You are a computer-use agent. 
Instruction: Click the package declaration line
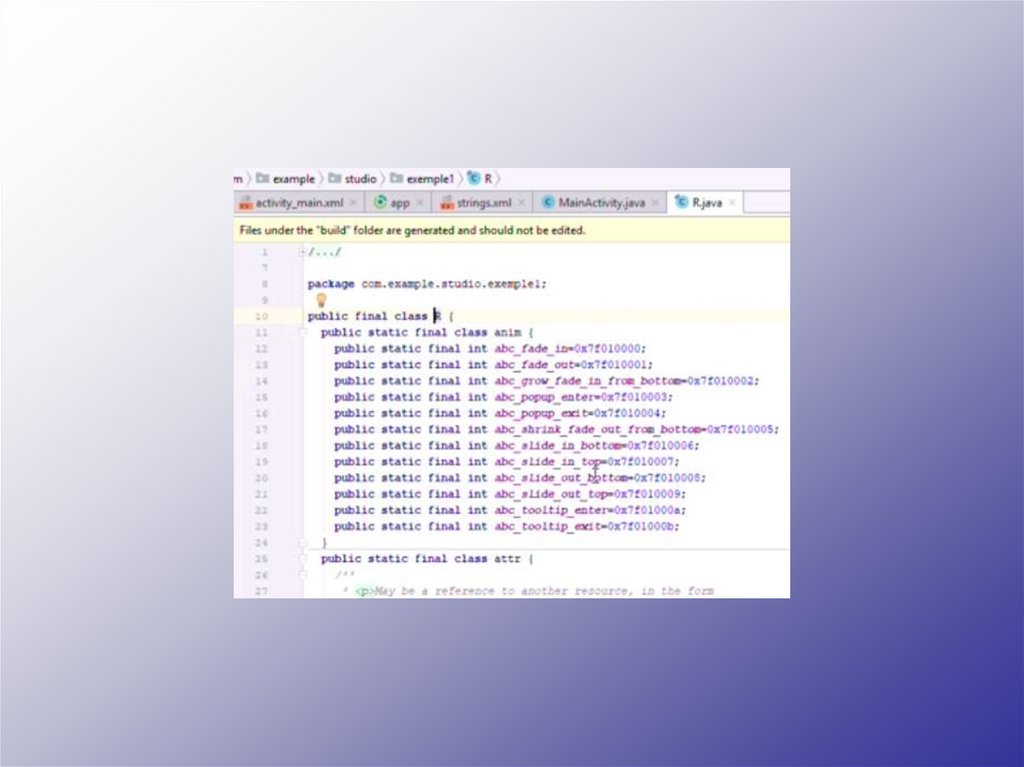tap(427, 284)
